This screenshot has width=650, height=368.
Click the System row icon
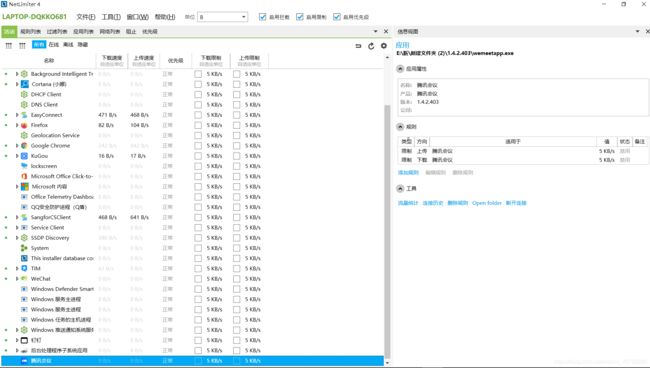(24, 248)
